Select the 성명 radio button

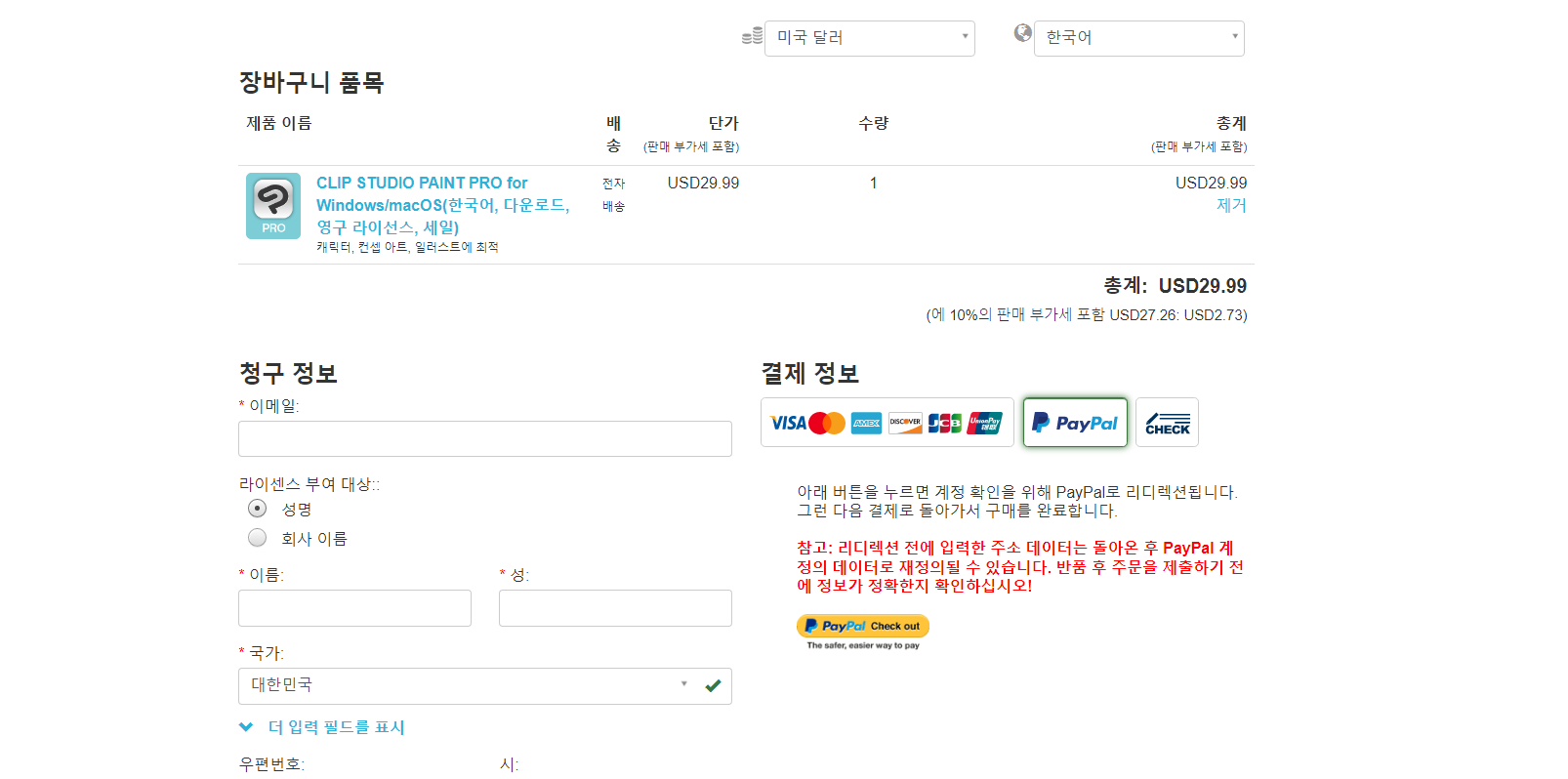click(257, 509)
